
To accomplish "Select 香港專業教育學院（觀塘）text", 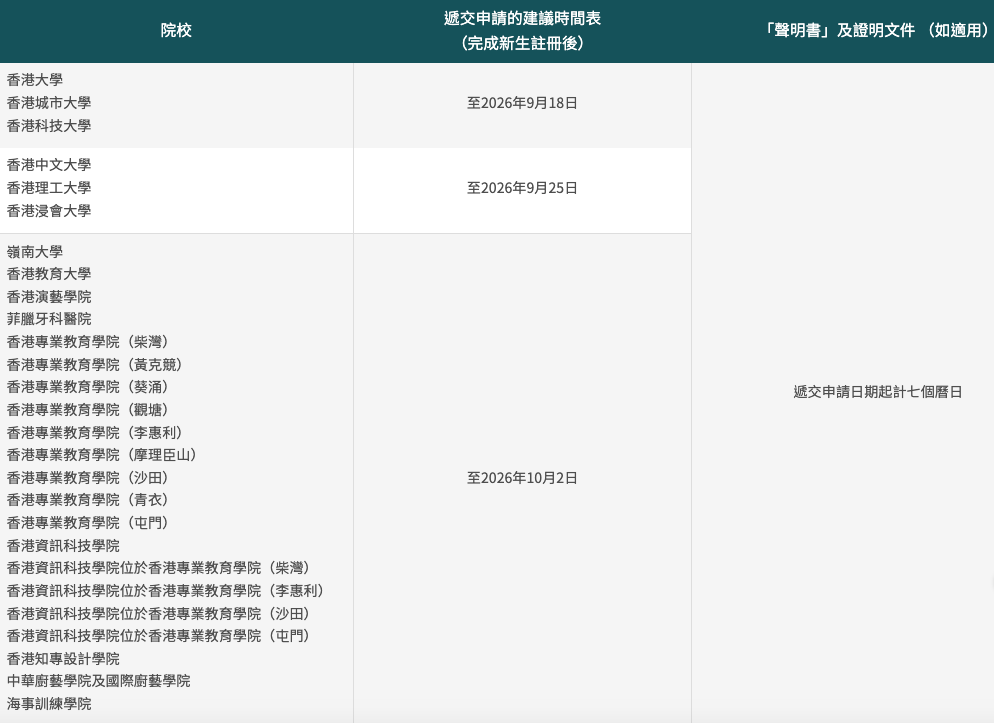I will (x=87, y=409).
